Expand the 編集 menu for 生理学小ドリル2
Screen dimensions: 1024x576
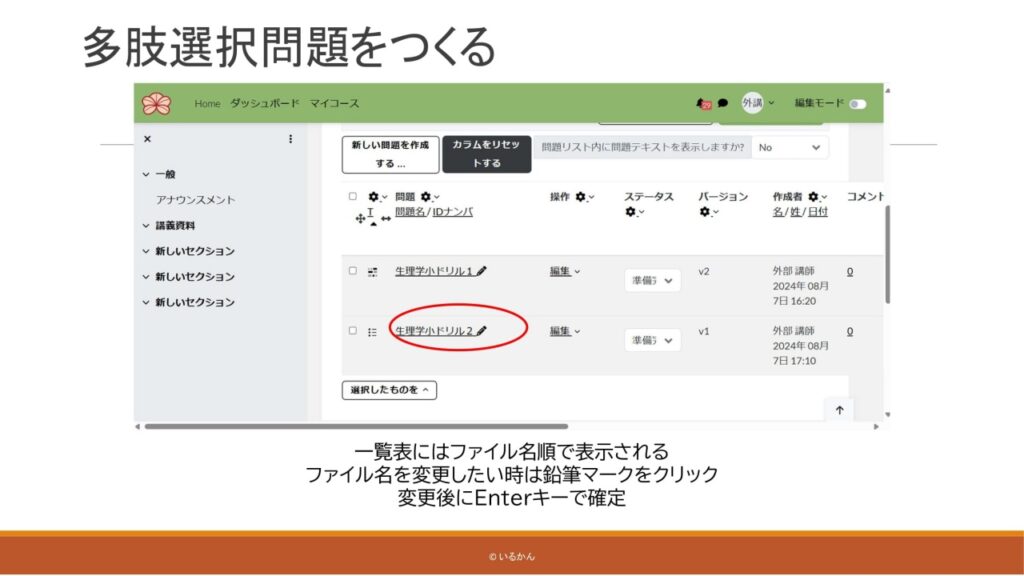coord(564,331)
